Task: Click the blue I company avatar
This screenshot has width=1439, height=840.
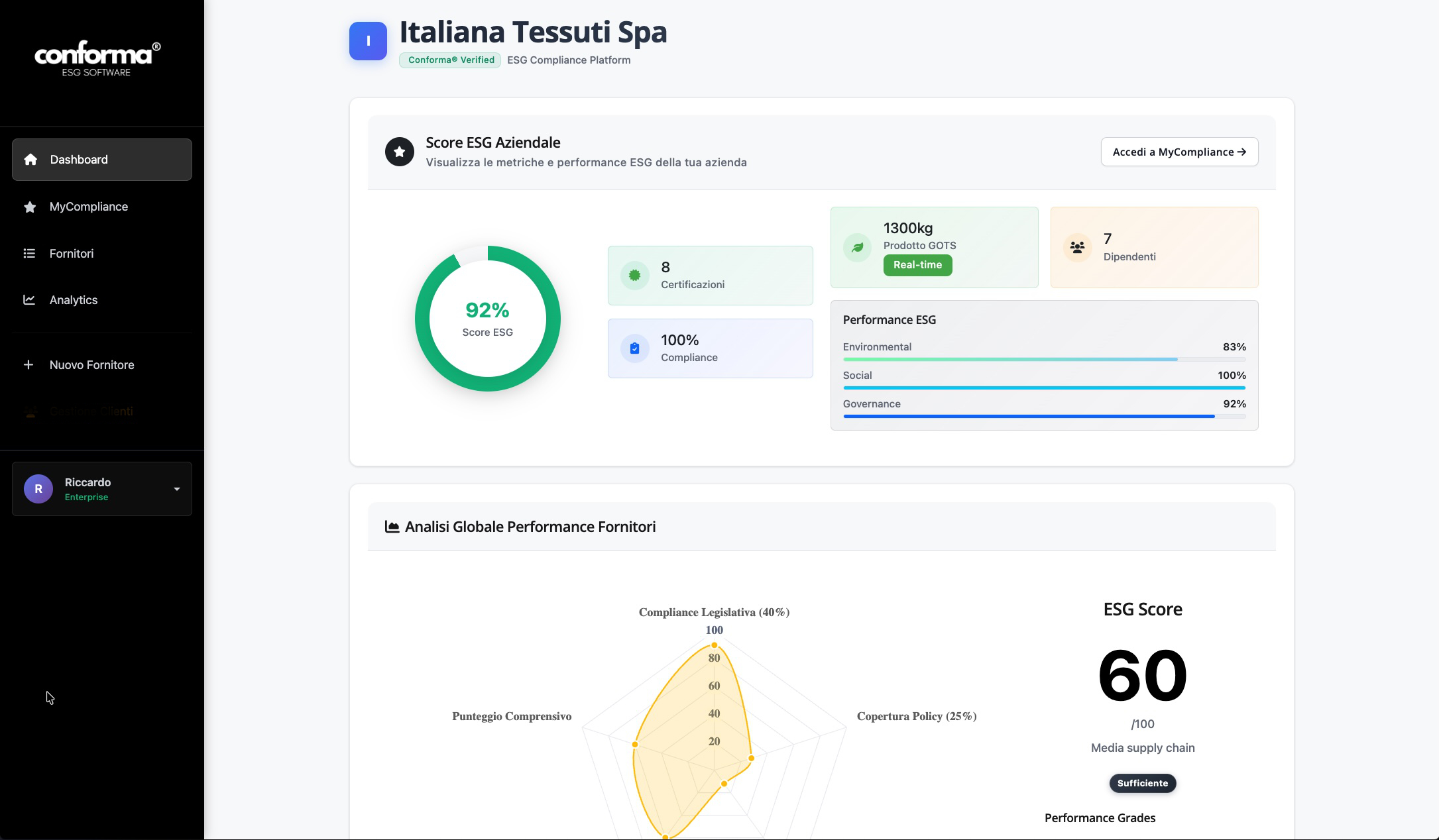Action: pyautogui.click(x=368, y=41)
